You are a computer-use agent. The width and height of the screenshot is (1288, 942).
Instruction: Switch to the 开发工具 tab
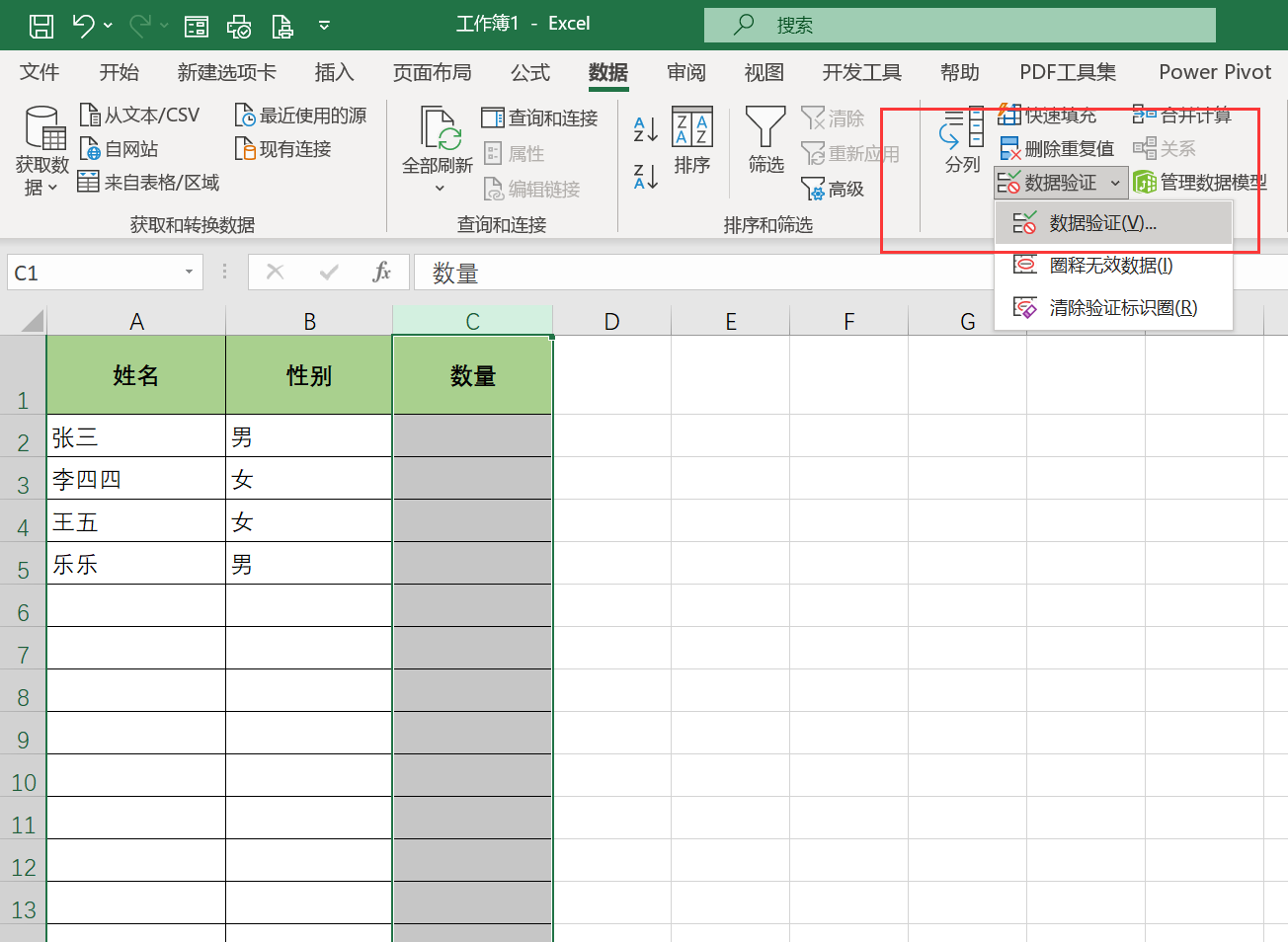pyautogui.click(x=862, y=72)
